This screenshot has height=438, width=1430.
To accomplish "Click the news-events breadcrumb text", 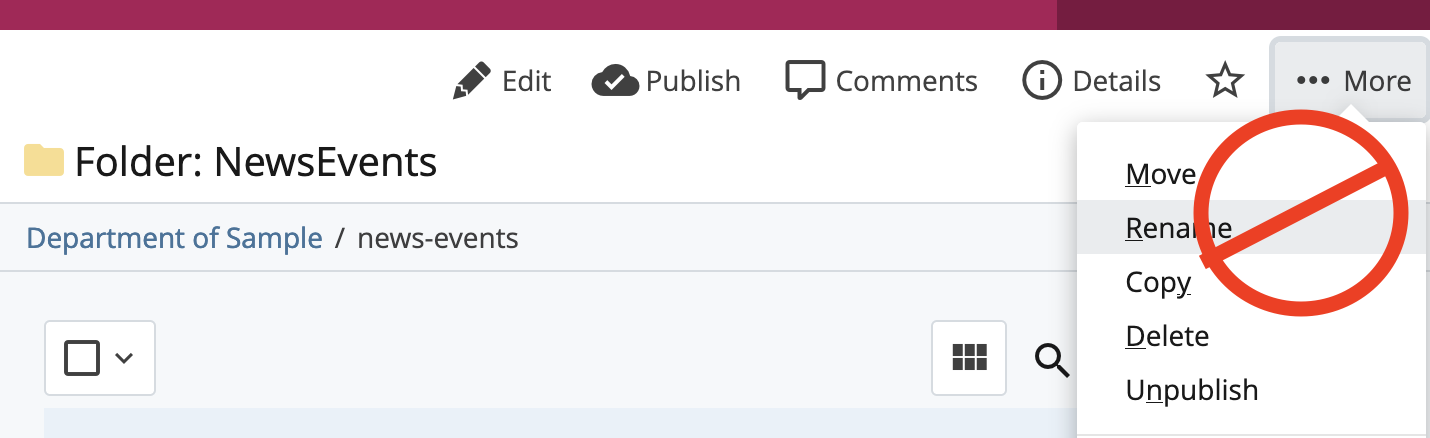I will (438, 238).
